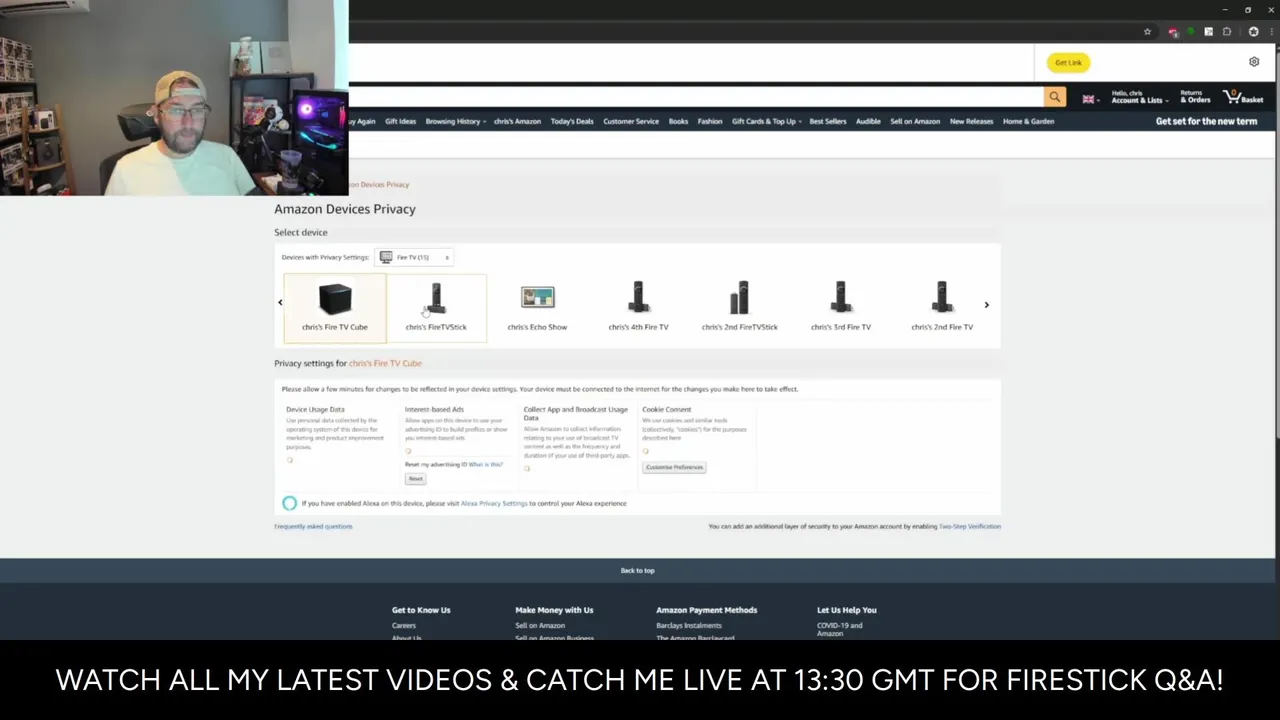Click the Alexa ring icon
The image size is (1280, 720).
289,503
